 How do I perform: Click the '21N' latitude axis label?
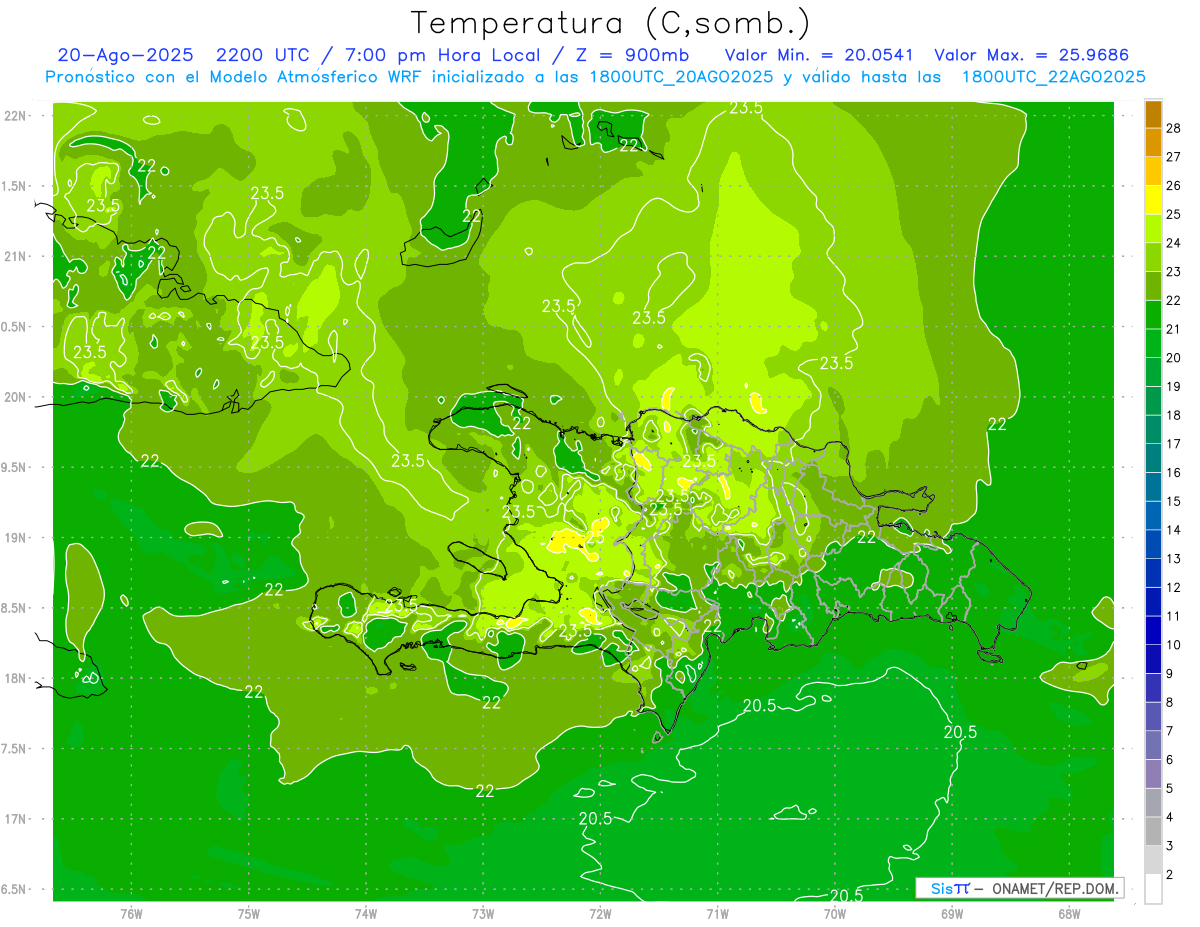14,257
